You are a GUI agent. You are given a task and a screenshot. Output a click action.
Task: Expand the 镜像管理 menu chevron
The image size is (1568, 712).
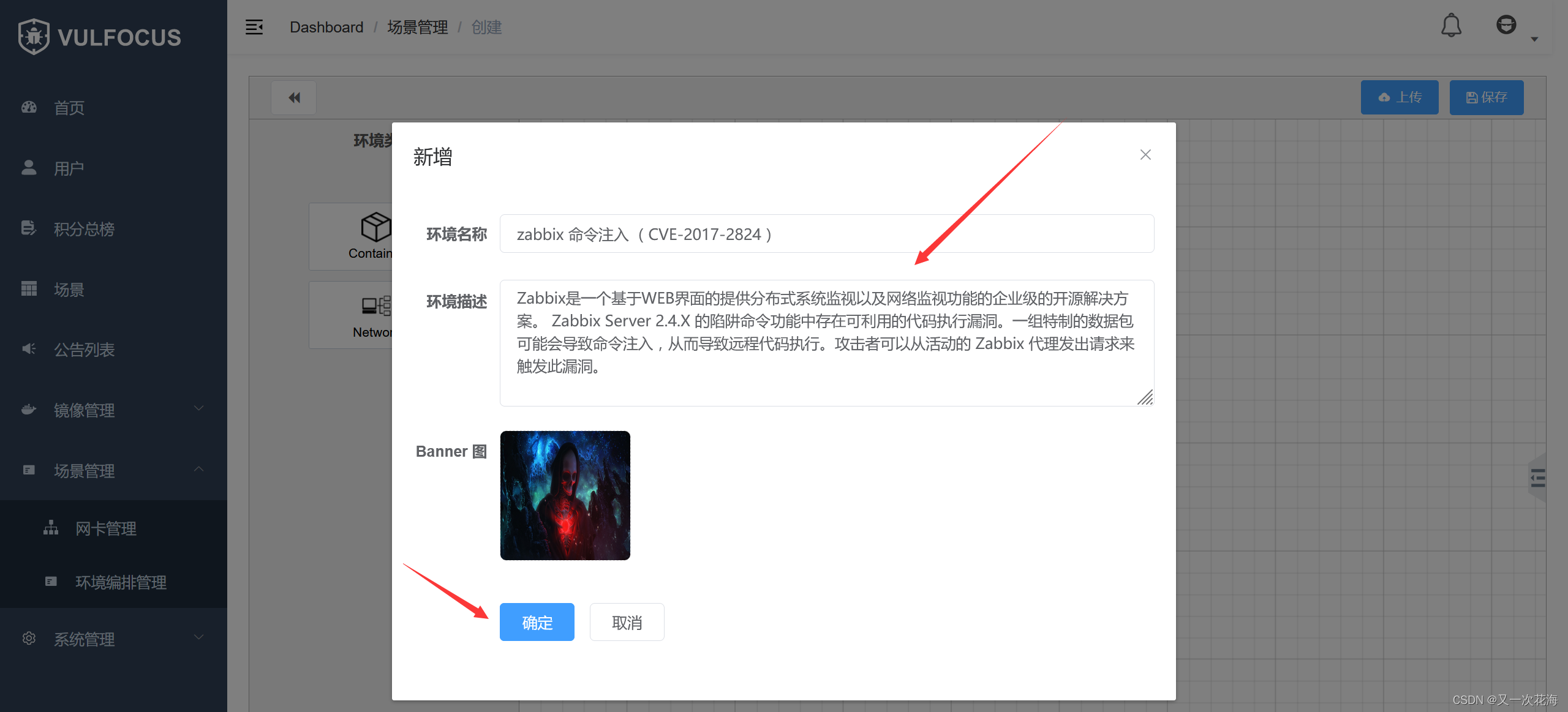199,408
